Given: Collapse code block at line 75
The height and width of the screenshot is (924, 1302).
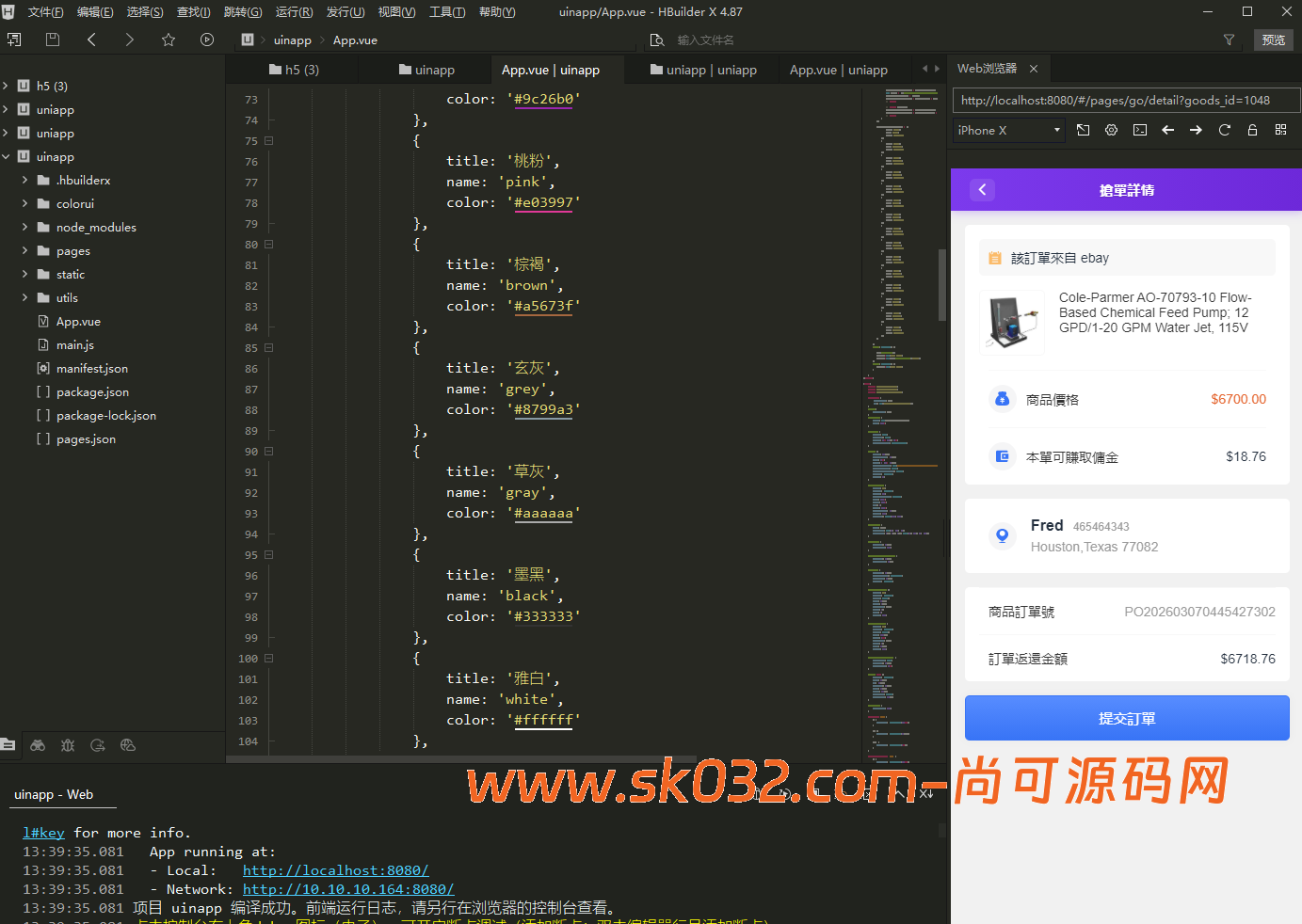Looking at the screenshot, I should click(x=268, y=141).
